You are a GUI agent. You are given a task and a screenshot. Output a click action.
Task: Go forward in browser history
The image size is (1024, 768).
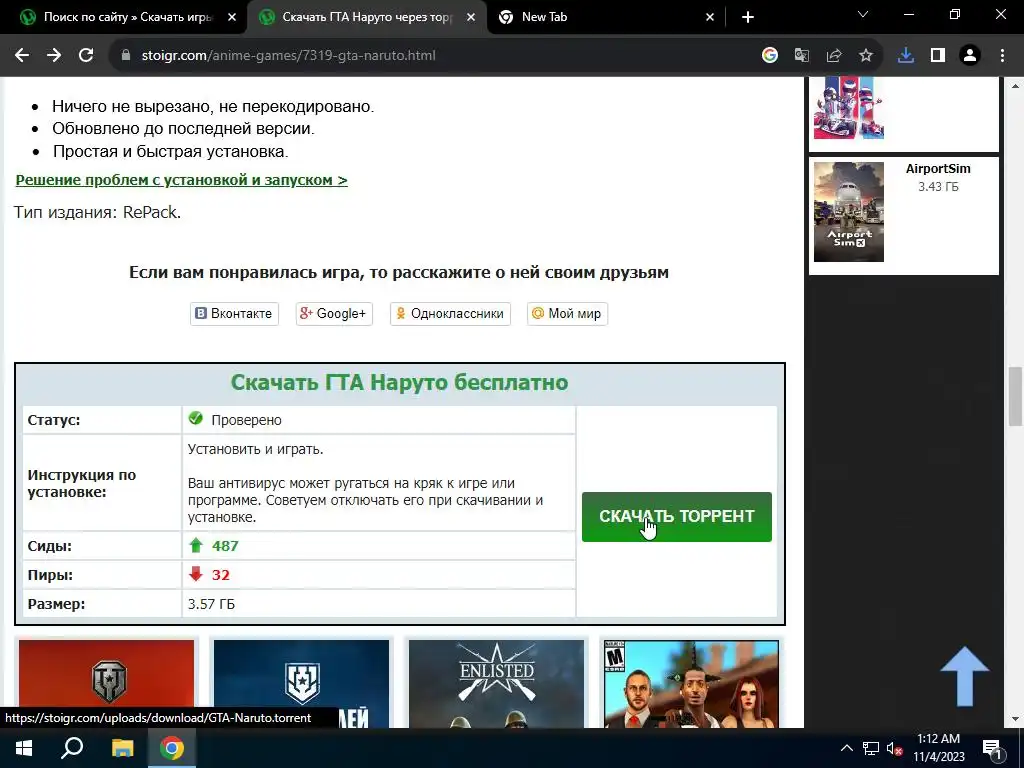tap(54, 56)
